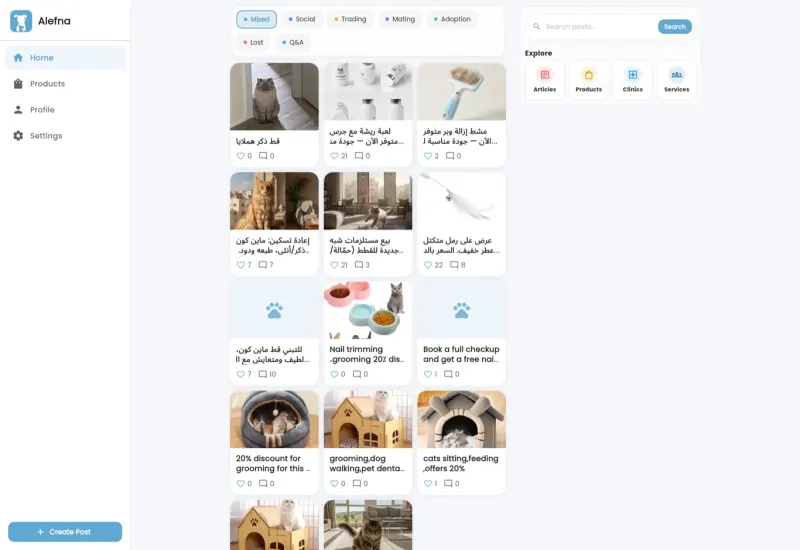Like the بيع مستلزمات شبه جديدة post
This screenshot has width=800, height=550.
pyautogui.click(x=334, y=265)
